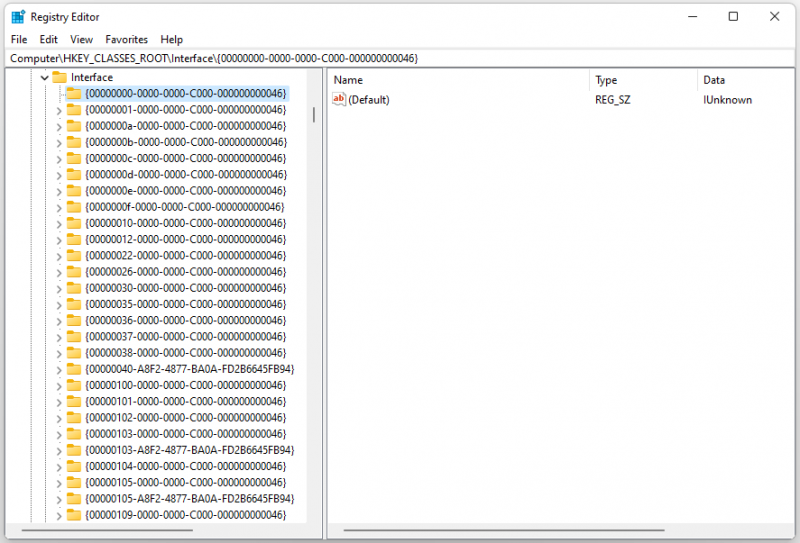The width and height of the screenshot is (800, 543).
Task: Click folder icon of {00000012-0000-0000-C000-000000000046}
Action: coord(74,239)
